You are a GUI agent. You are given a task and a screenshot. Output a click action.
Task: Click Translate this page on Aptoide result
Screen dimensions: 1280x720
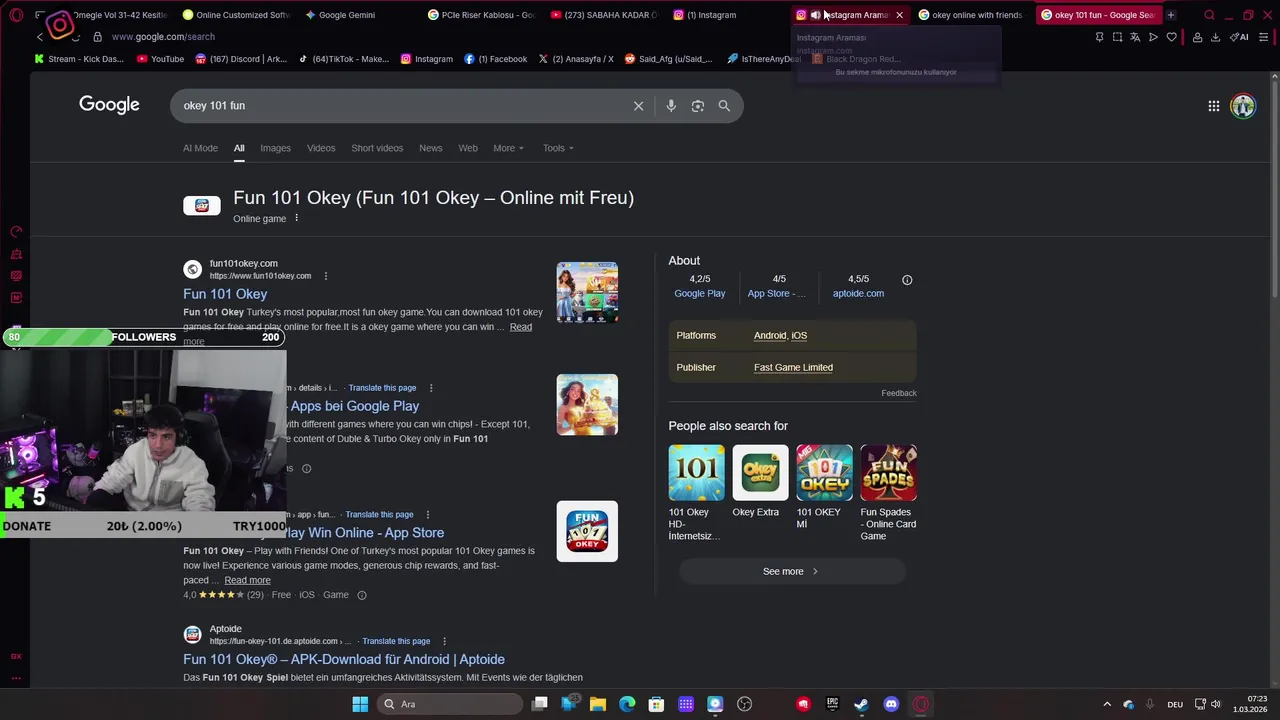tap(396, 641)
